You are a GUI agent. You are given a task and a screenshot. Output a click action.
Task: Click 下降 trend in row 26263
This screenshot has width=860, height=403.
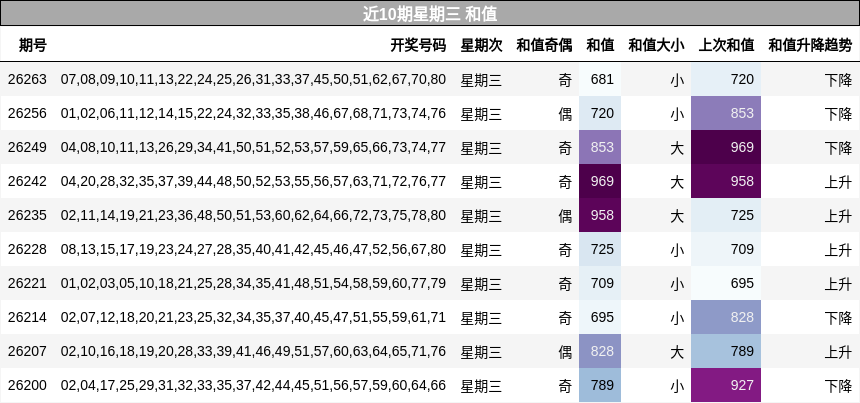click(x=839, y=80)
